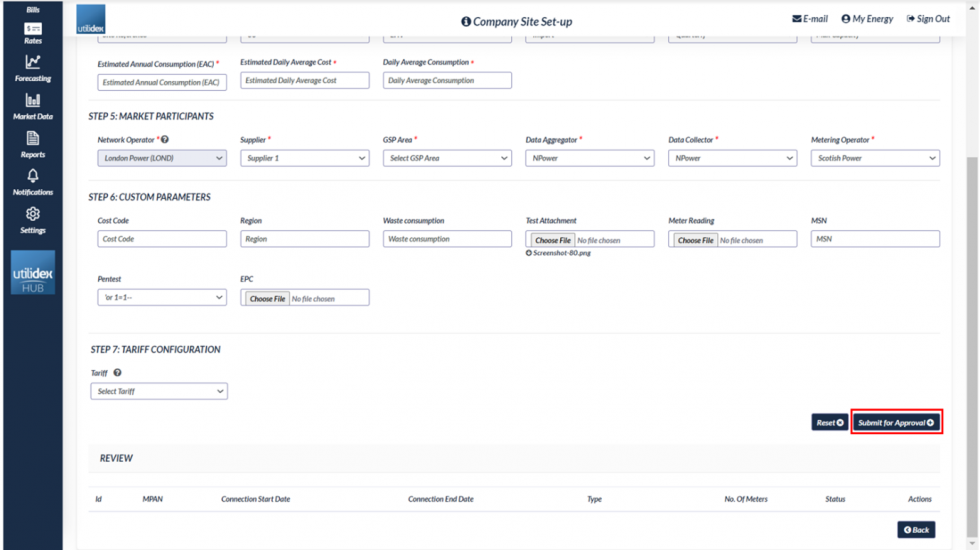
Task: Click the Tariff help icon
Action: coord(117,373)
